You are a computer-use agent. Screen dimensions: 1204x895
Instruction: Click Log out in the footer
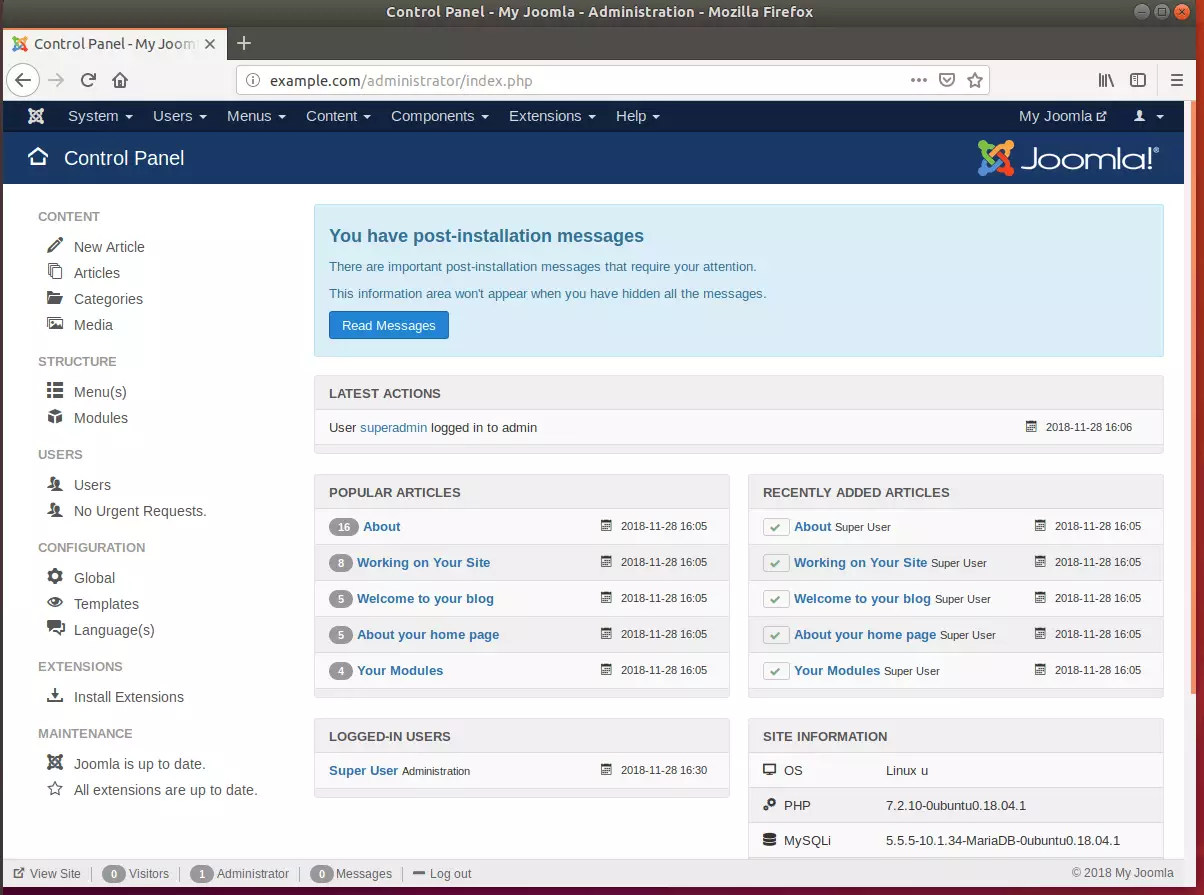(442, 873)
